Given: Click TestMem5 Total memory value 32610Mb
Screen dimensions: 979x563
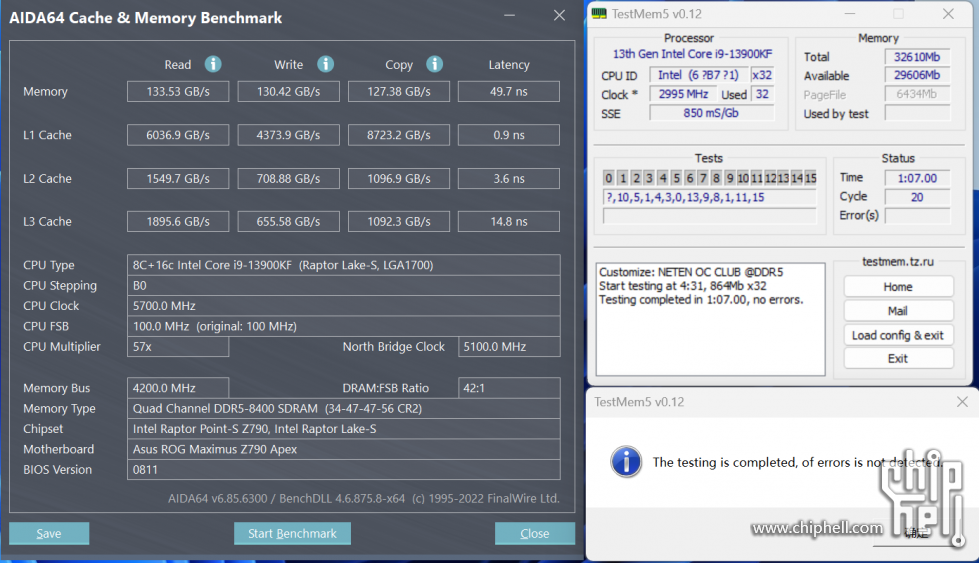Looking at the screenshot, I should (x=917, y=57).
